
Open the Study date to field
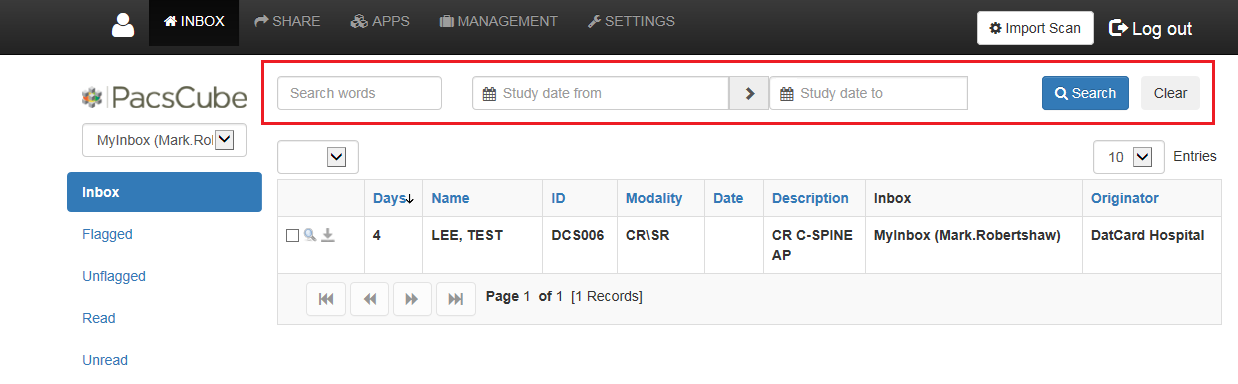coord(868,93)
